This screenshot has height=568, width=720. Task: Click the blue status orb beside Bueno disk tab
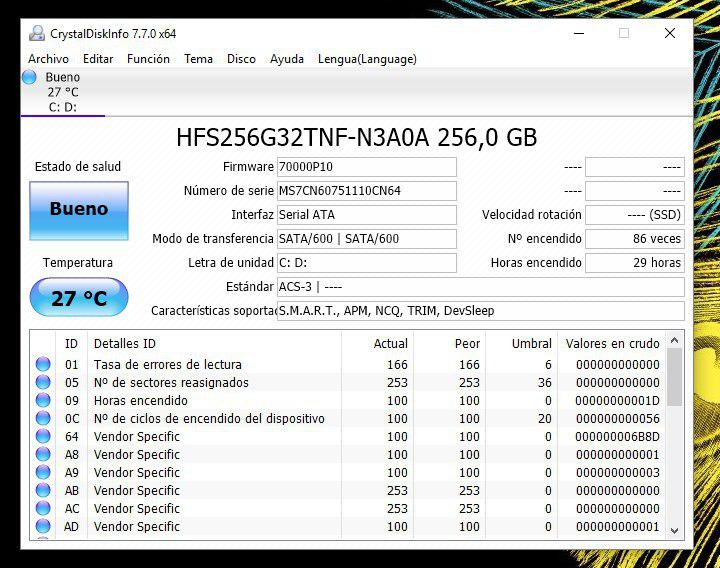click(x=29, y=77)
